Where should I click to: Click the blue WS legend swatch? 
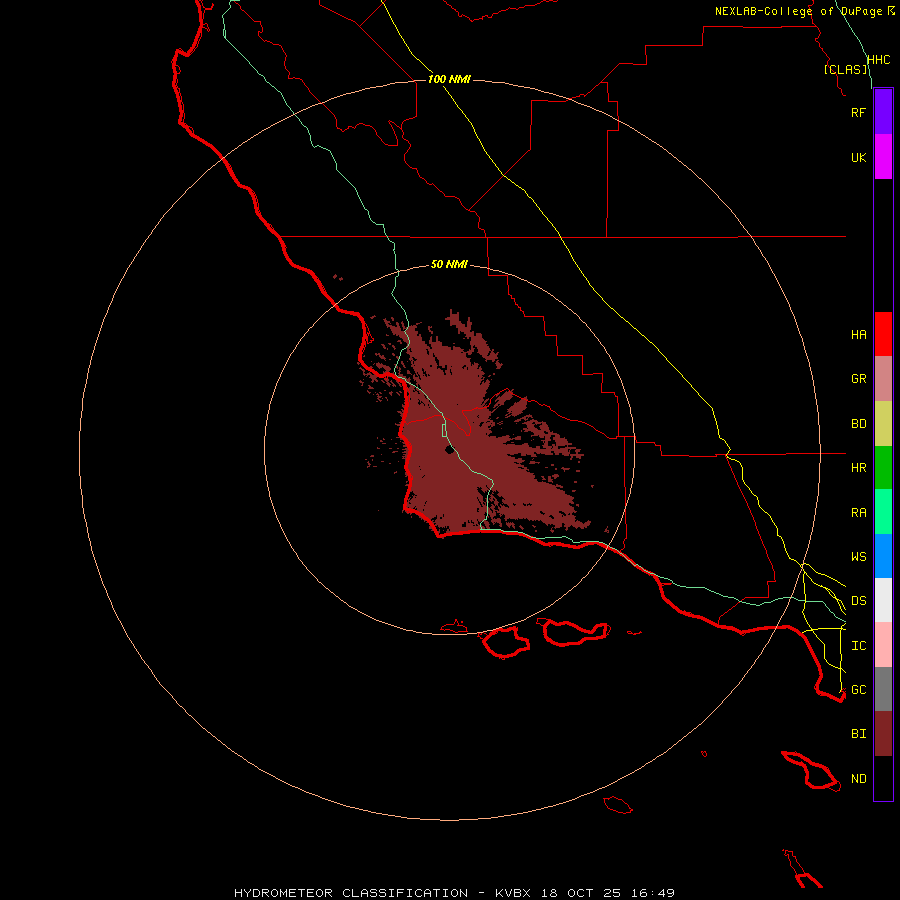[883, 556]
